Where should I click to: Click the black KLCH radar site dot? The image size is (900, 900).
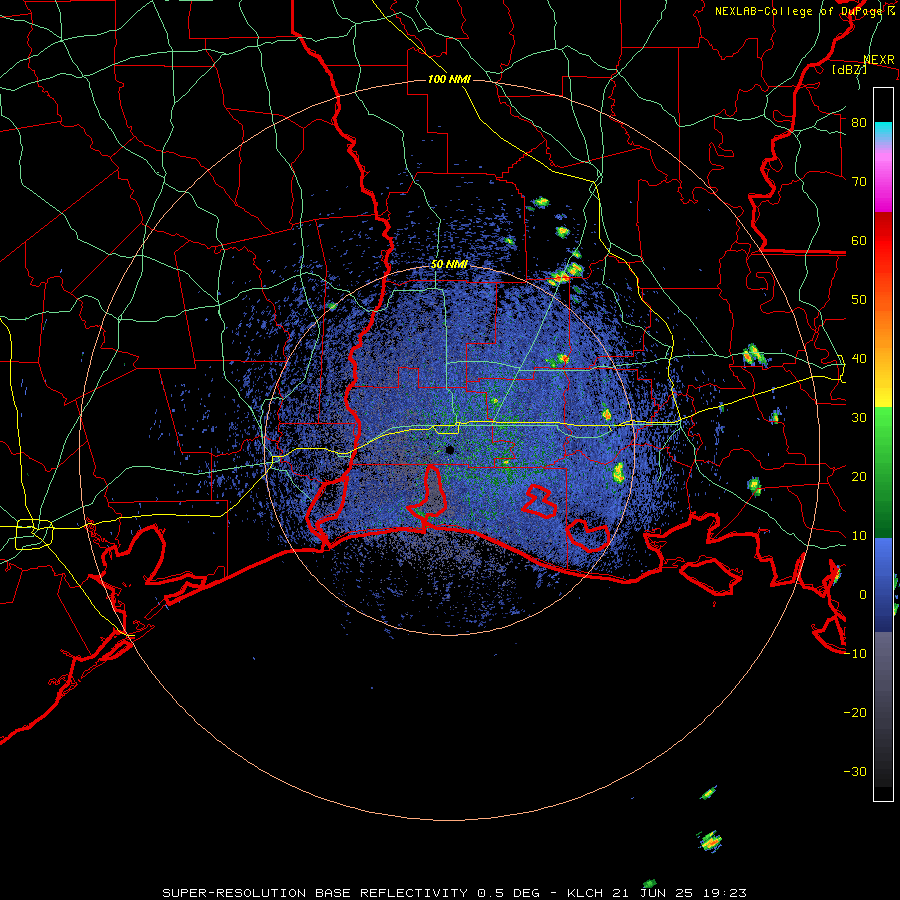point(450,449)
